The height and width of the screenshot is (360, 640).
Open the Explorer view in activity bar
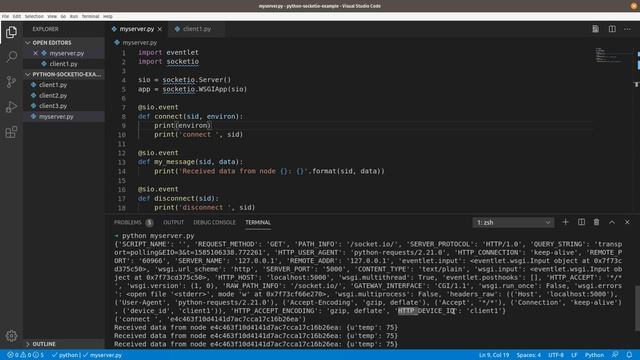click(11, 32)
